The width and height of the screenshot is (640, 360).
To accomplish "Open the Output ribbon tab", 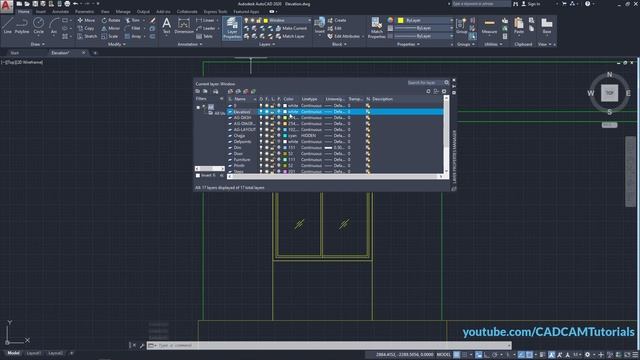I will click(143, 12).
